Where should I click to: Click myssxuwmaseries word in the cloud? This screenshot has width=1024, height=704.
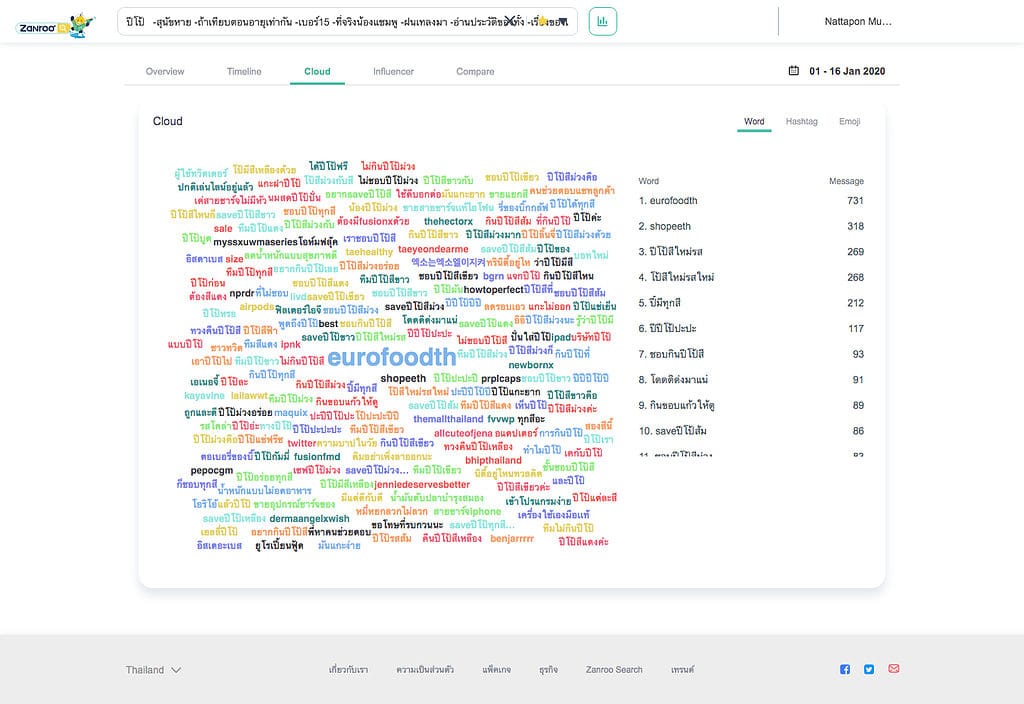(x=255, y=242)
